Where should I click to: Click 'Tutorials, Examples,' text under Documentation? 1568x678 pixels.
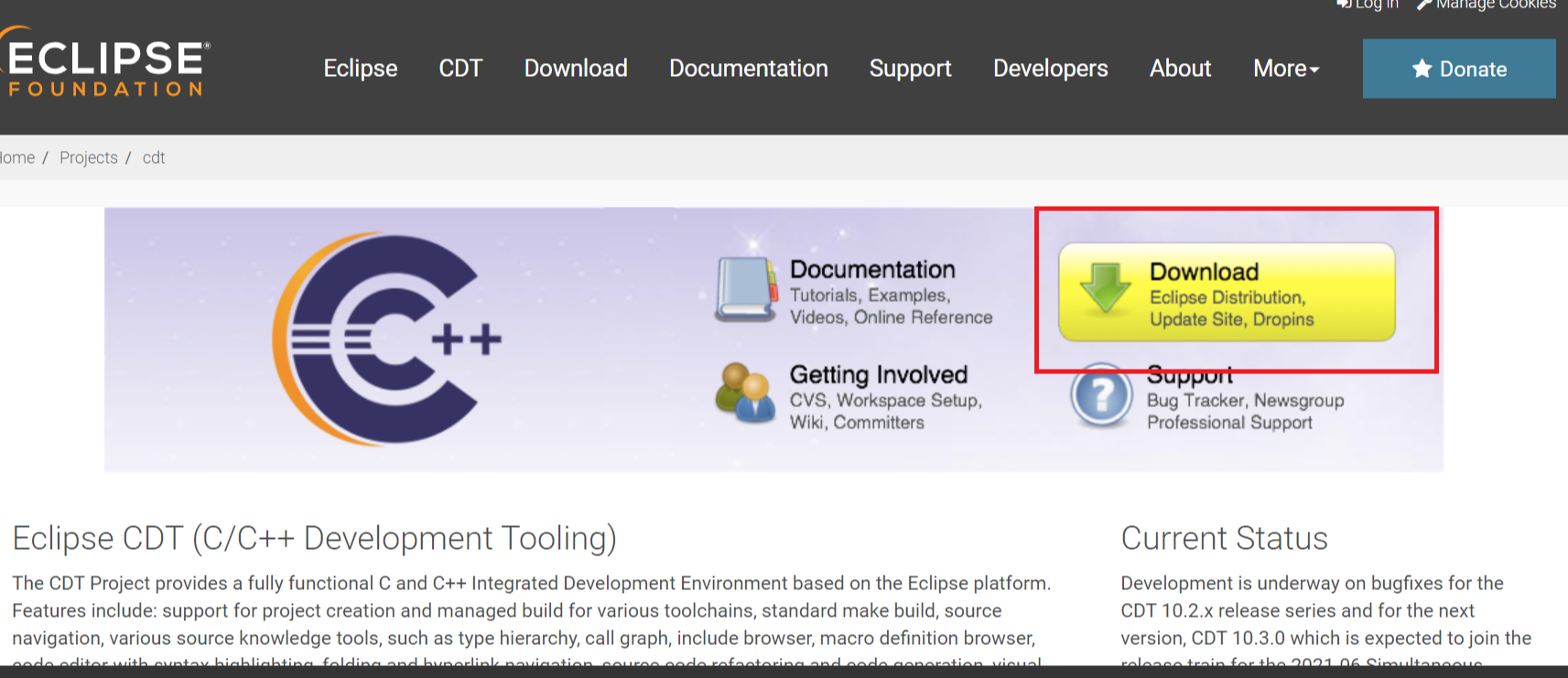point(871,296)
